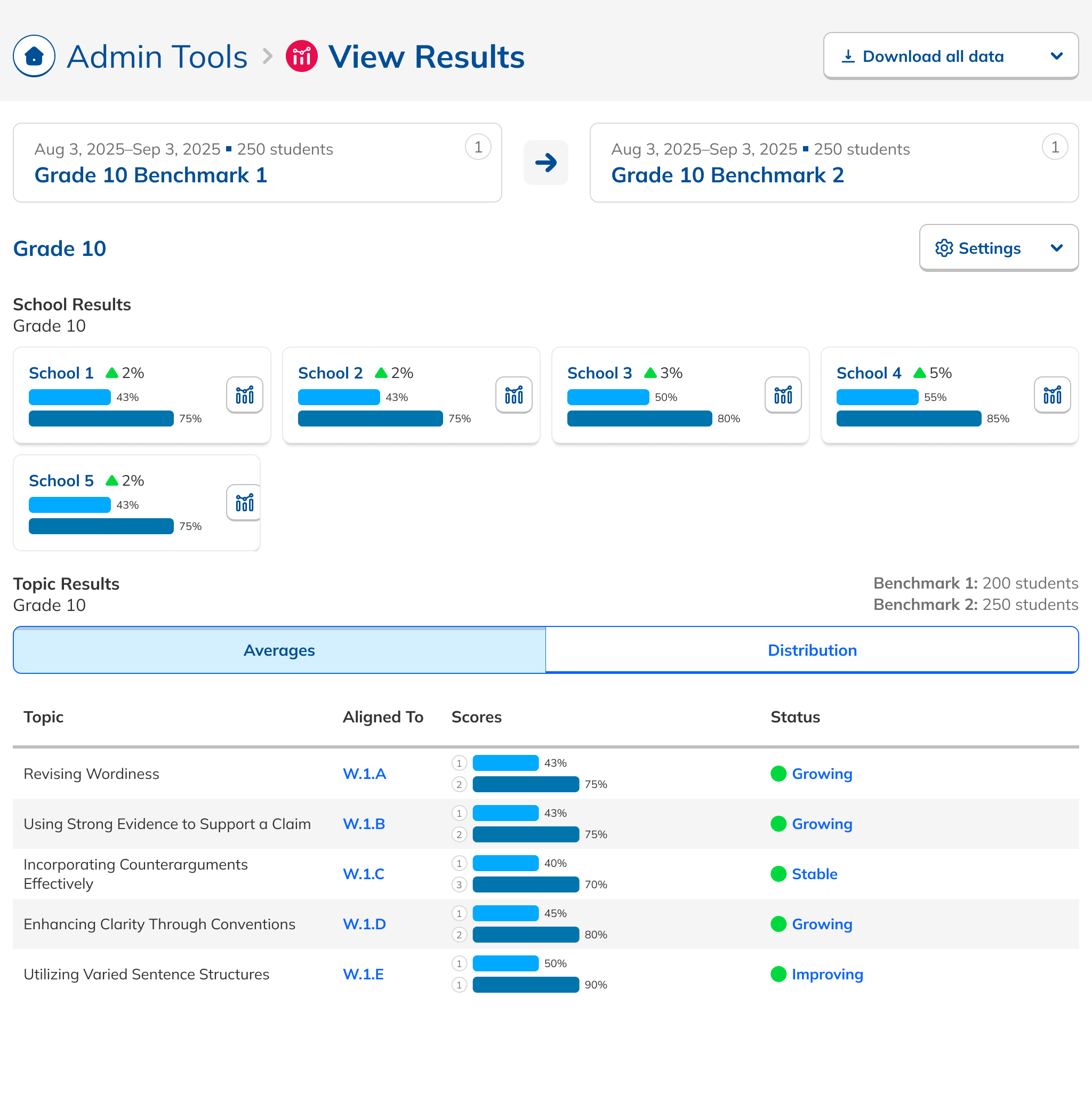
Task: Click the home icon in the breadcrumb
Action: [34, 56]
